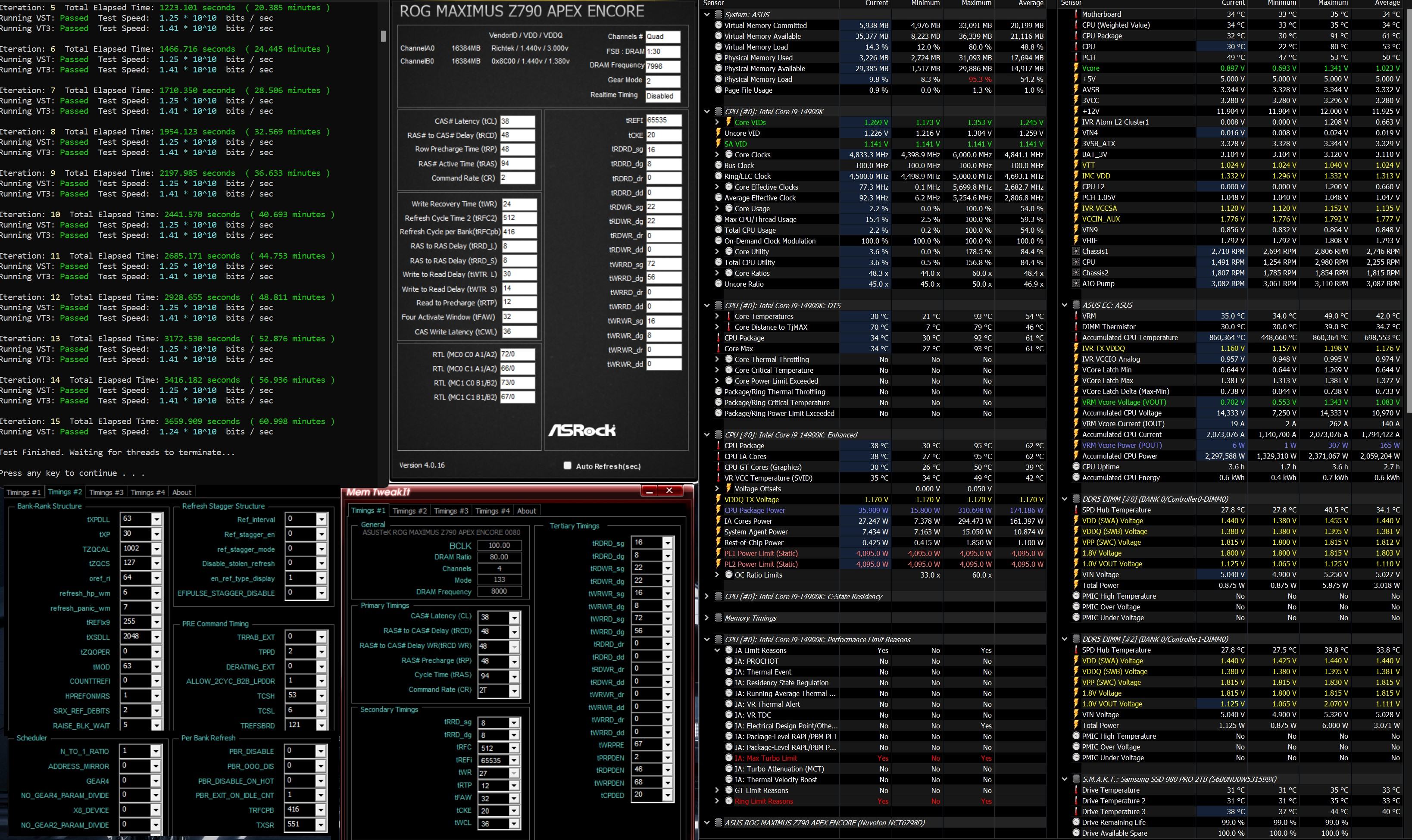The width and height of the screenshot is (1412, 840).
Task: Click the VDDQ TX Voltage lightning icon
Action: coord(718,499)
